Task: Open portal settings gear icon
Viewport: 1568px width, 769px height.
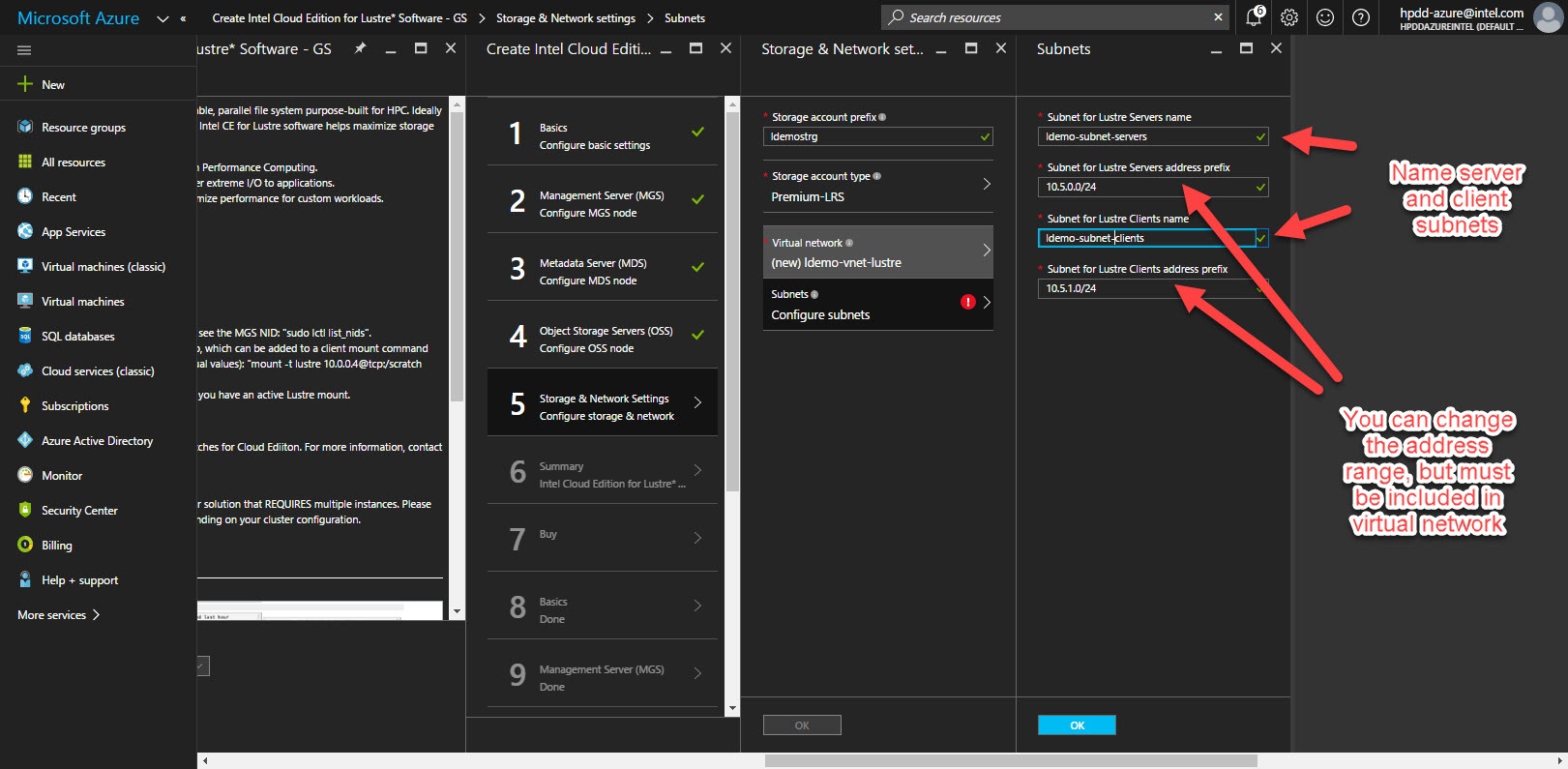Action: coord(1289,17)
